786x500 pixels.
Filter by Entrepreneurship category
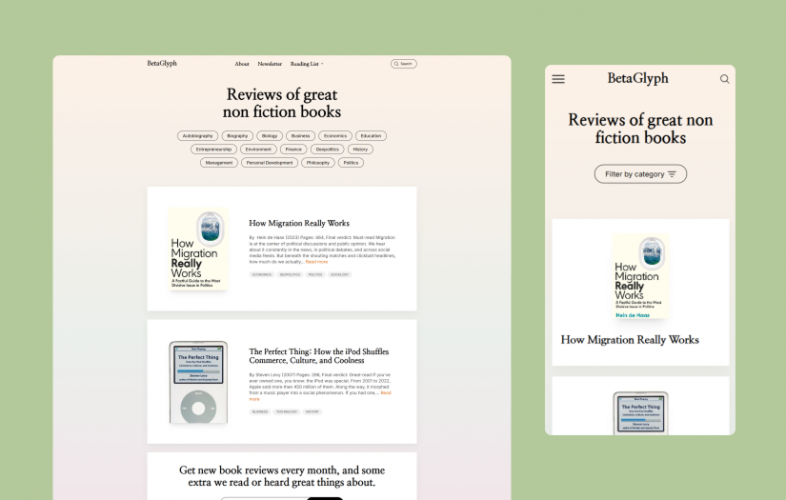[214, 149]
